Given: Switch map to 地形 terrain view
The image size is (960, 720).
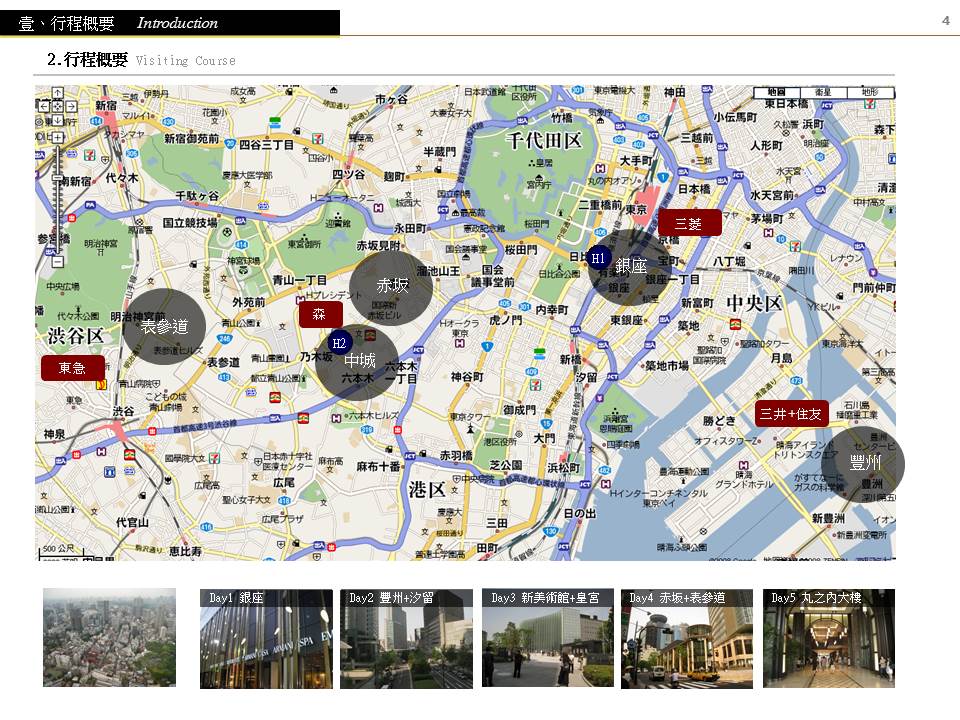Looking at the screenshot, I should (870, 93).
